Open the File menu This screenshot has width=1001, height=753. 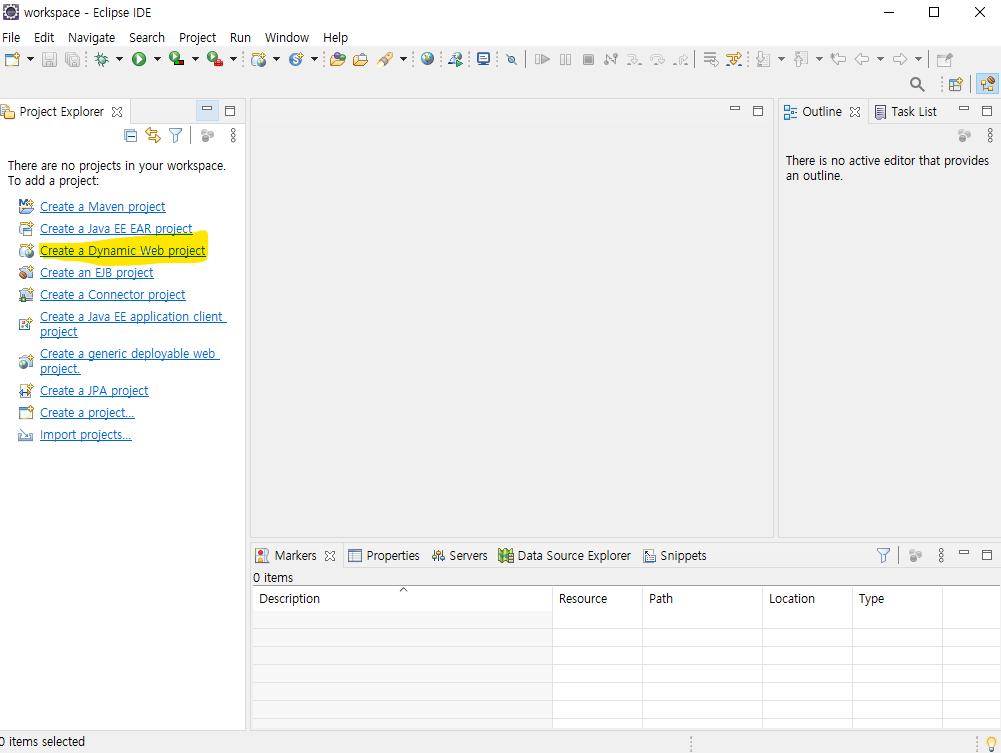click(11, 38)
